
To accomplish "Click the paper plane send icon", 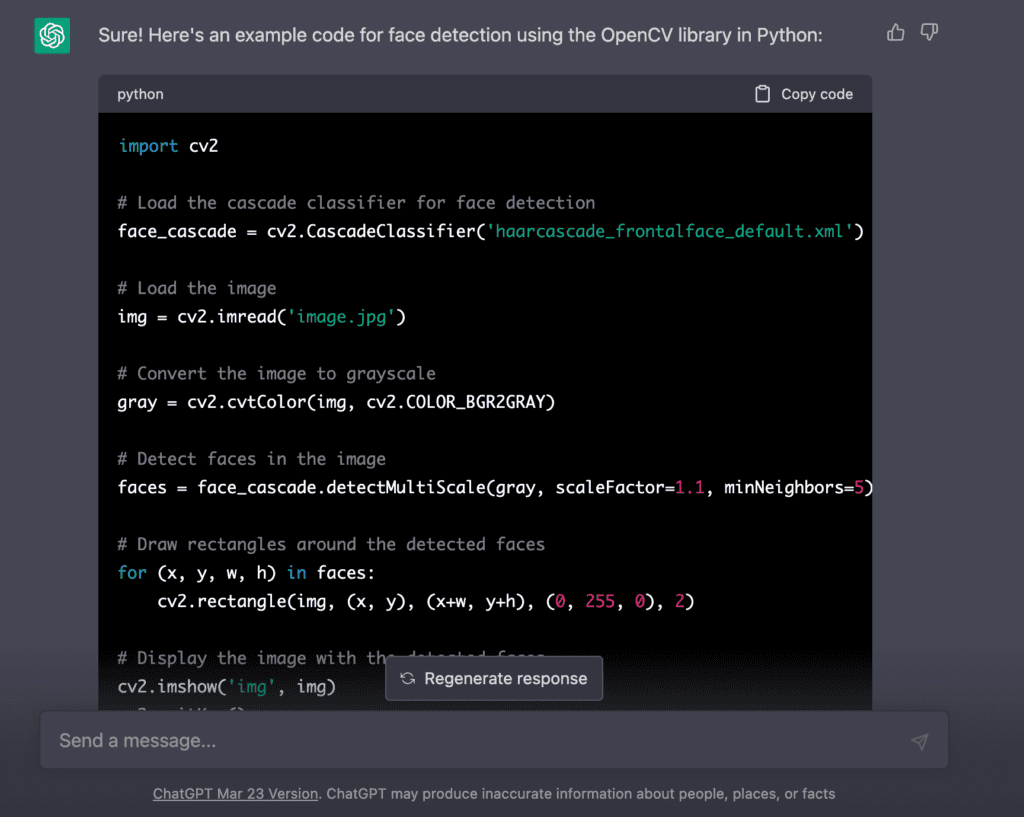I will (920, 741).
